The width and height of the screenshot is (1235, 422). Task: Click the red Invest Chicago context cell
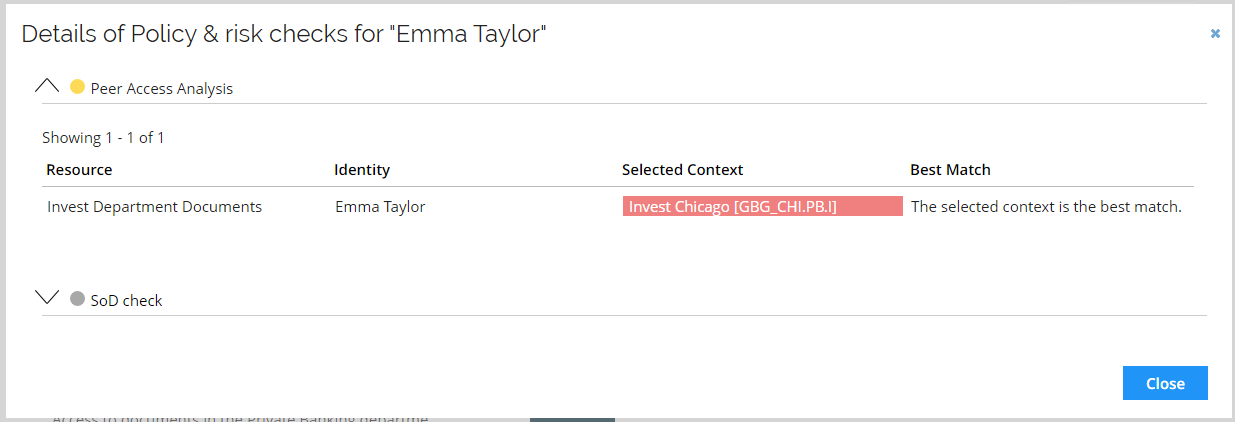[x=762, y=206]
